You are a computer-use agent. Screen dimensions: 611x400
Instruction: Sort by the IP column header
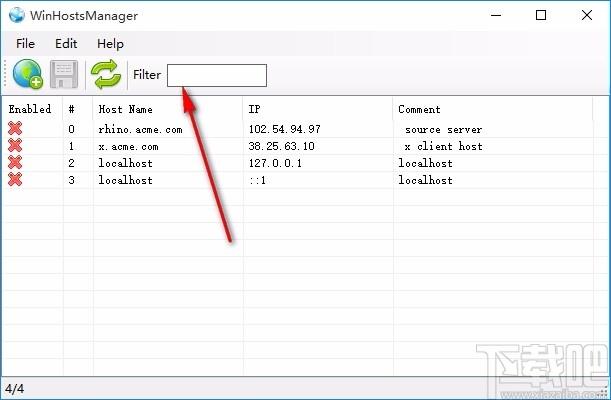pos(254,109)
